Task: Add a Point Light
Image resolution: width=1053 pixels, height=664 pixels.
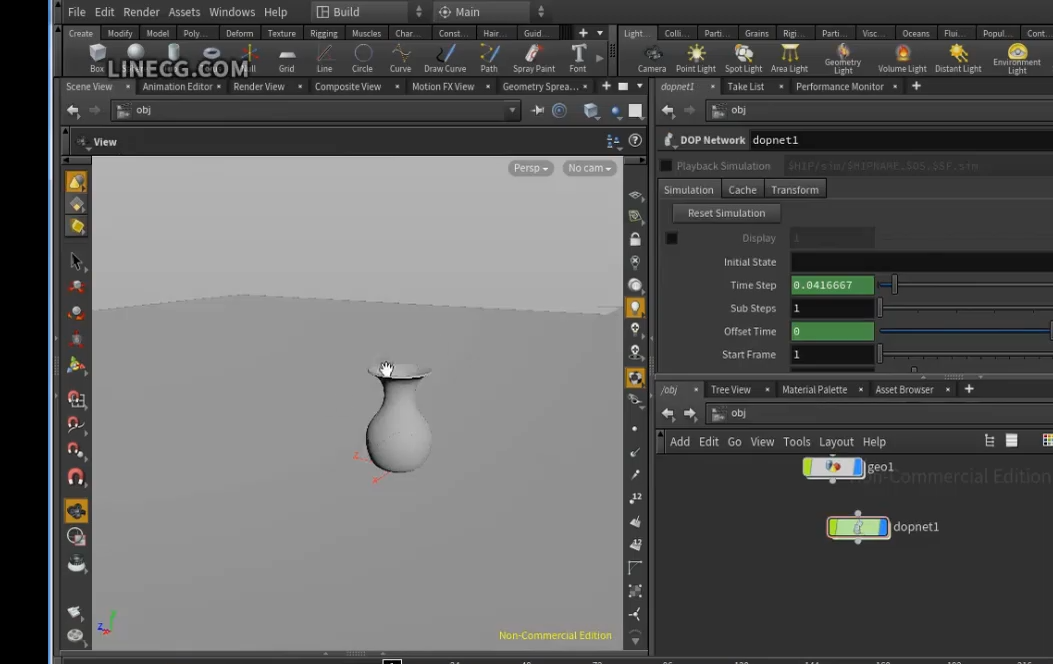Action: [x=696, y=58]
